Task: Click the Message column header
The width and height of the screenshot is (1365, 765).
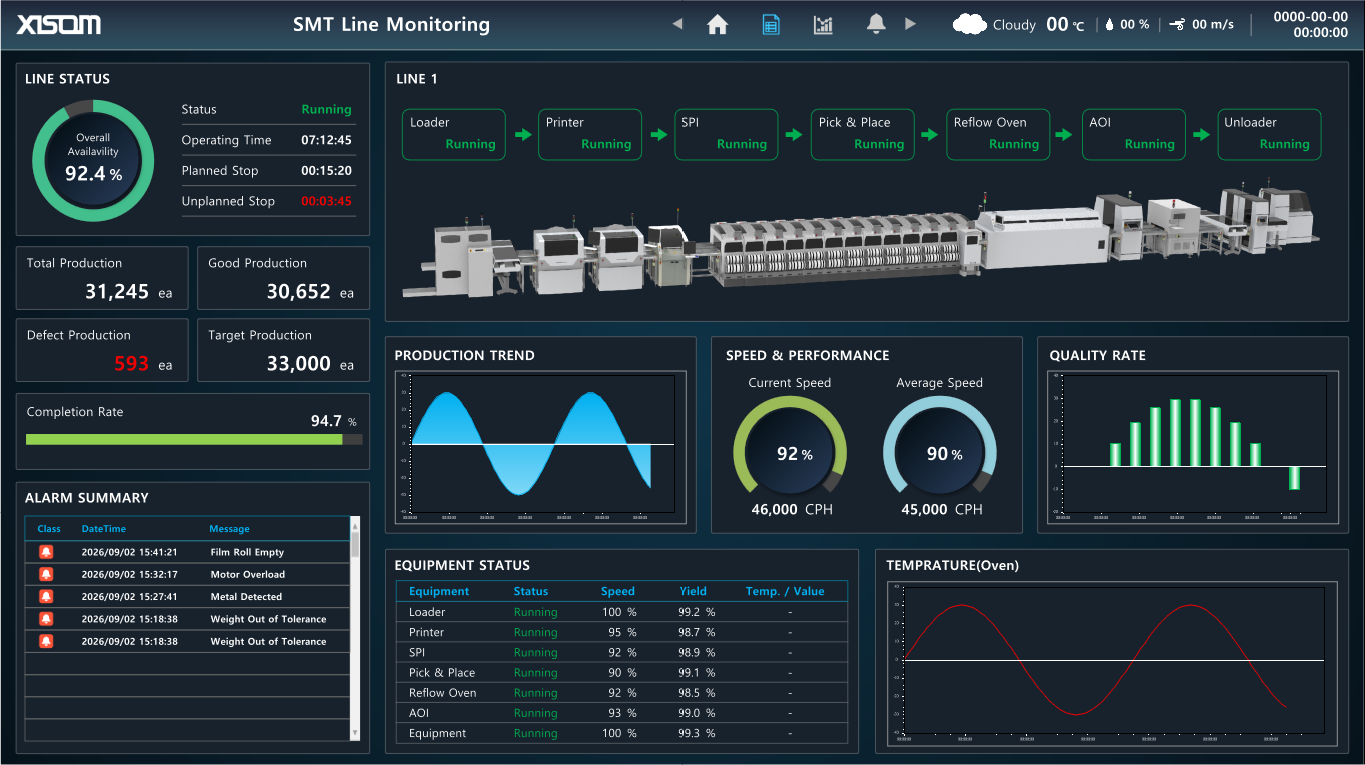Action: click(x=229, y=528)
